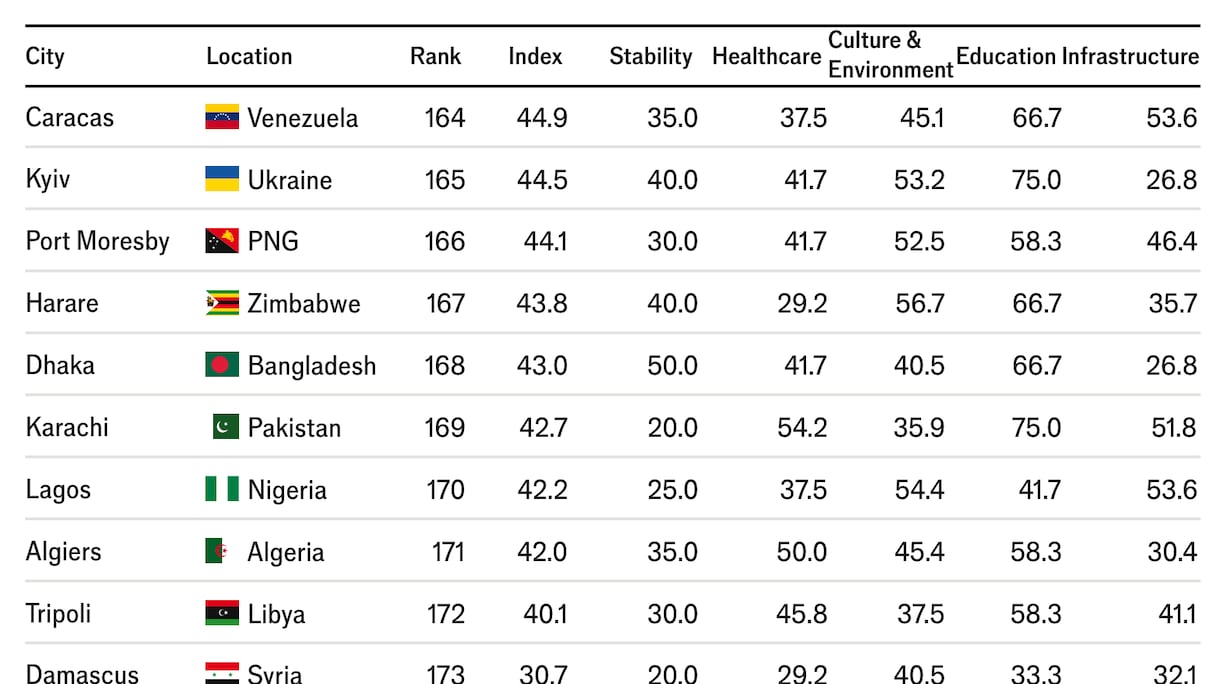Click the Pakistan flag icon

pos(225,427)
